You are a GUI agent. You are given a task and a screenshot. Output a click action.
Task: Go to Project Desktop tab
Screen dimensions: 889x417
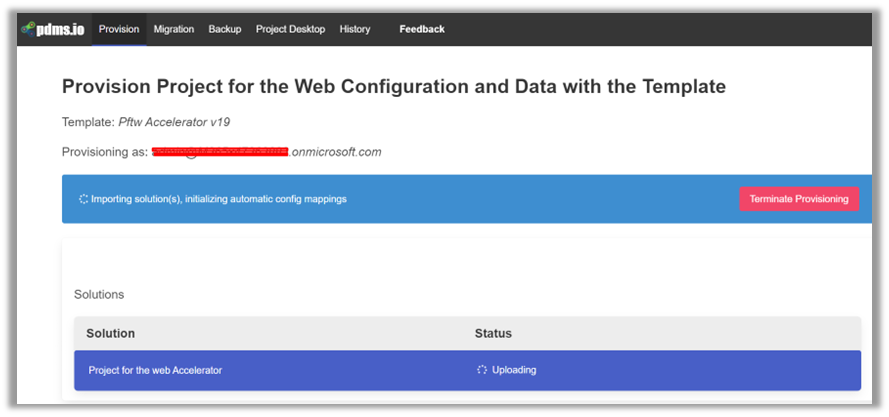(290, 29)
